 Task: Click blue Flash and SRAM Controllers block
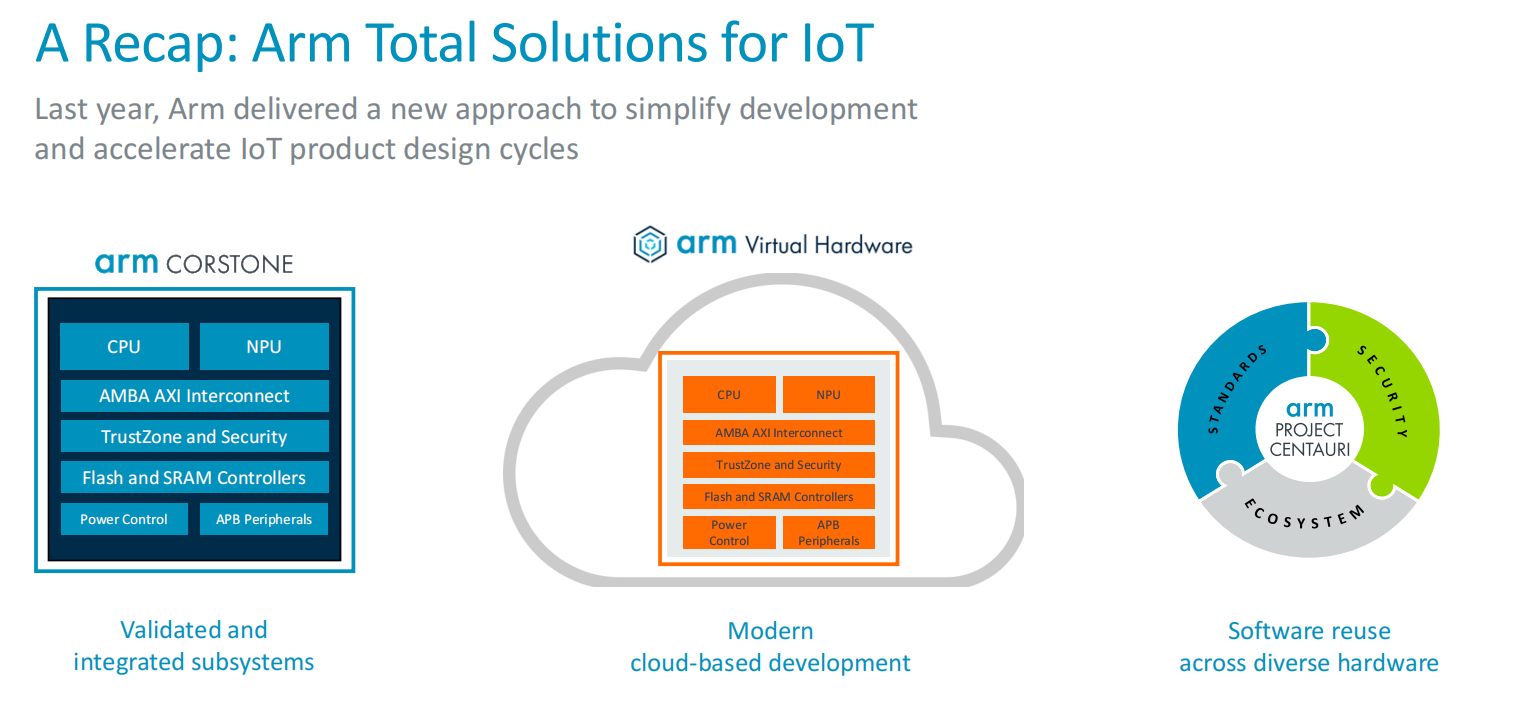[x=194, y=477]
